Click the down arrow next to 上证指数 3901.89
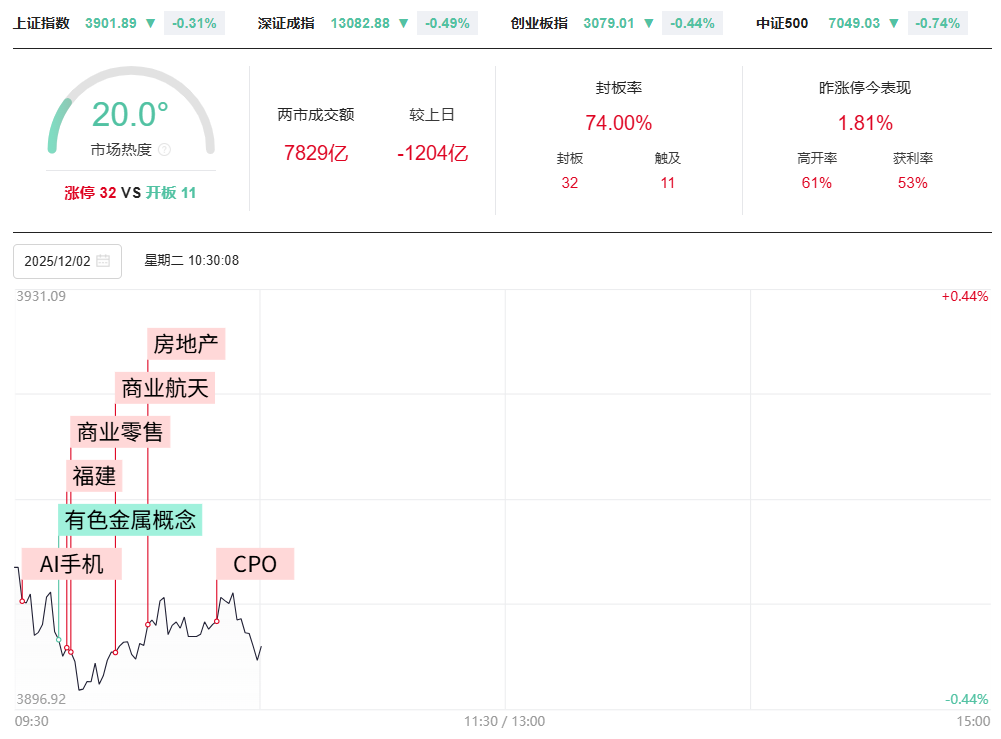1001x739 pixels. (151, 23)
